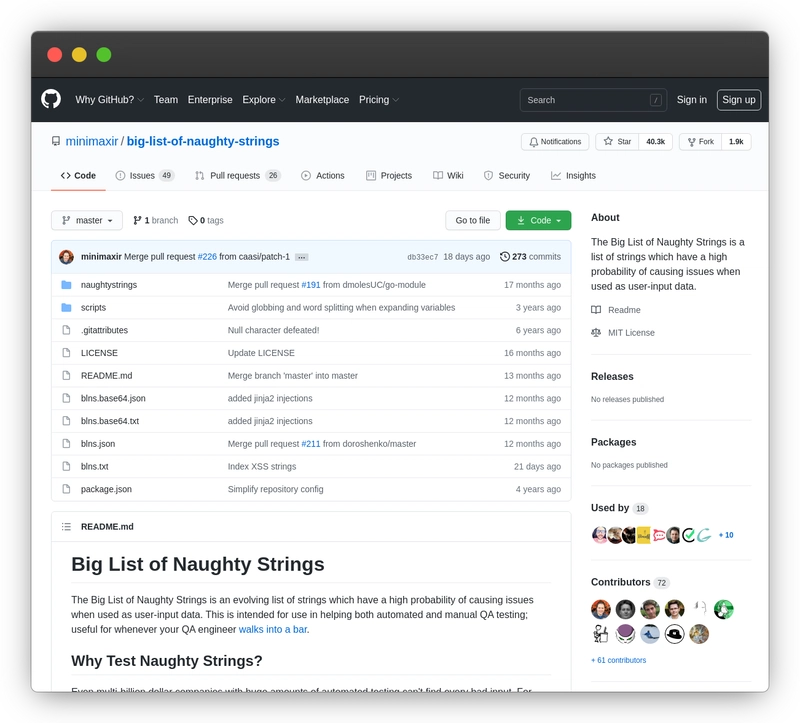Screen dimensions: 800x723
Task: Switch to the Actions tab
Action: (x=322, y=176)
